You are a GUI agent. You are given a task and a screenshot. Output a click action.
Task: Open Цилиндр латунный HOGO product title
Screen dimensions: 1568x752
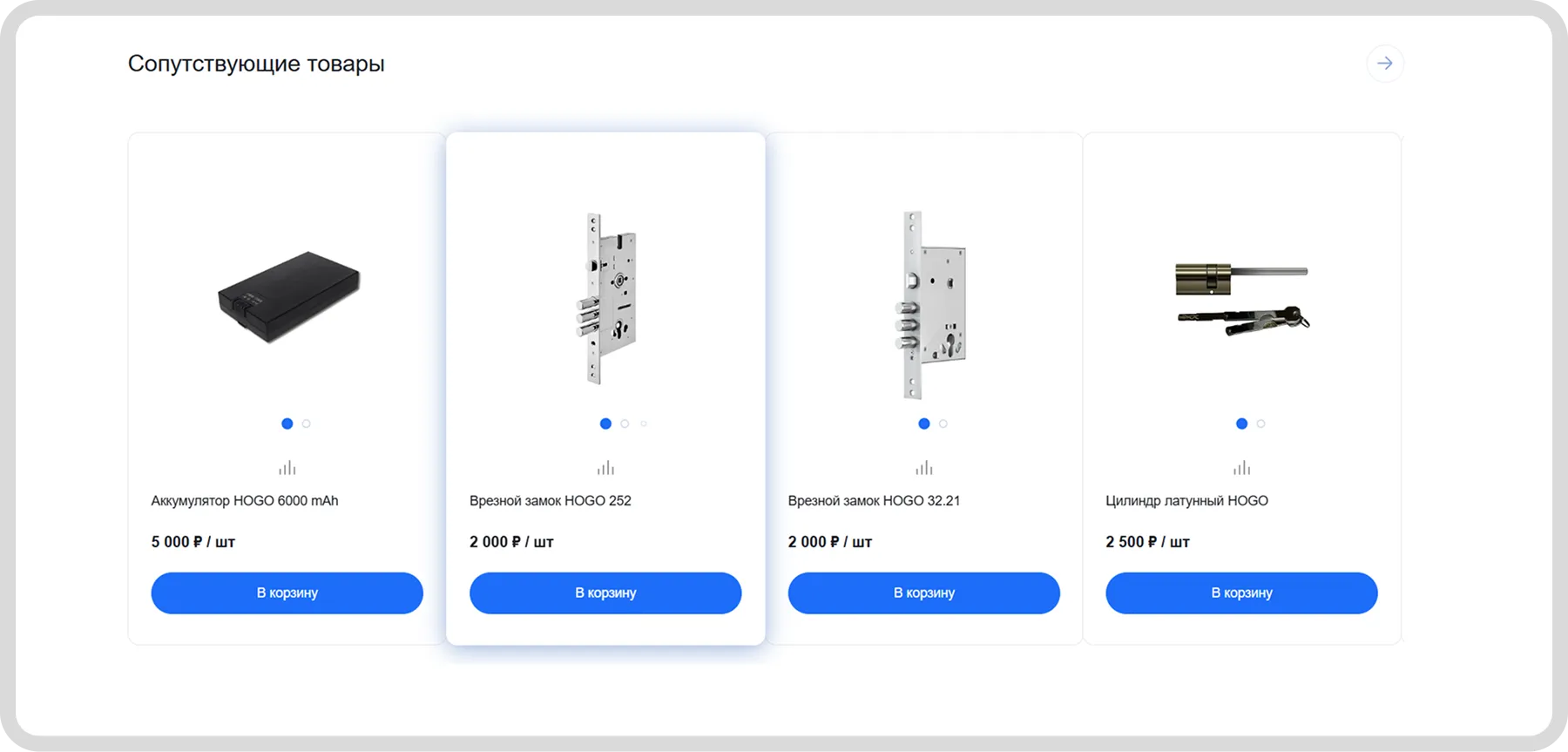click(1186, 501)
